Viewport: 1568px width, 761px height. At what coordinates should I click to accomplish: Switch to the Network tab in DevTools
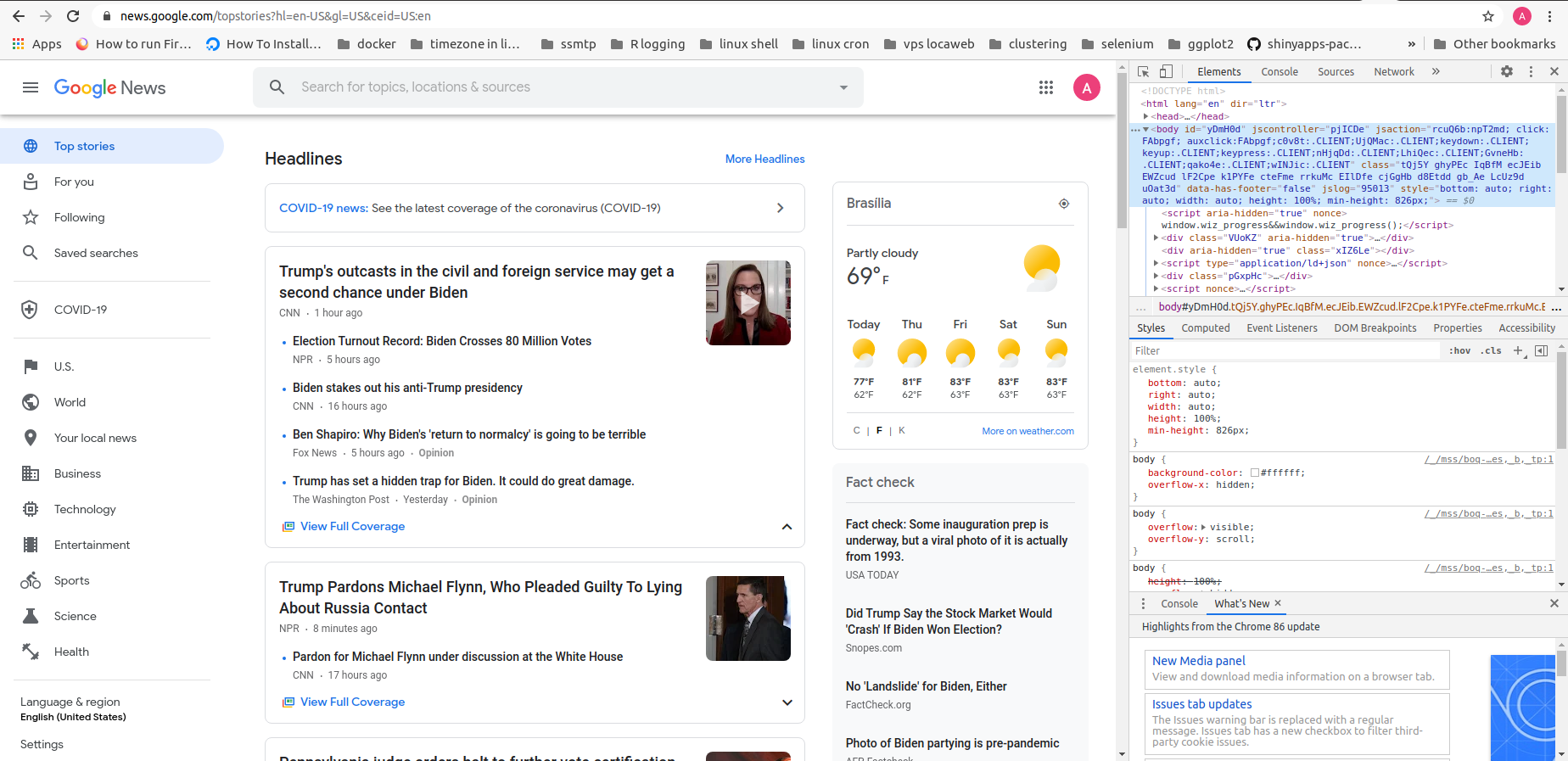click(x=1394, y=72)
